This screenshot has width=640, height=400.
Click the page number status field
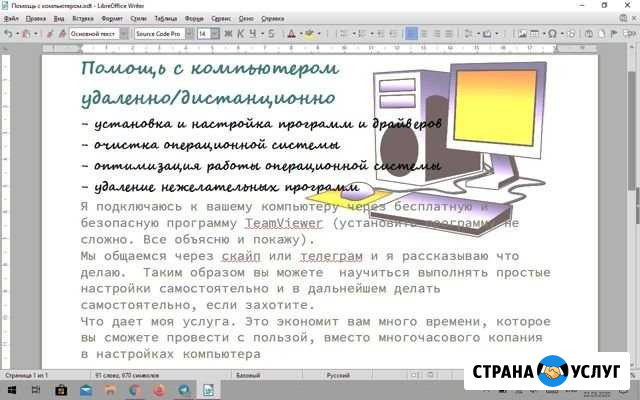[x=26, y=375]
